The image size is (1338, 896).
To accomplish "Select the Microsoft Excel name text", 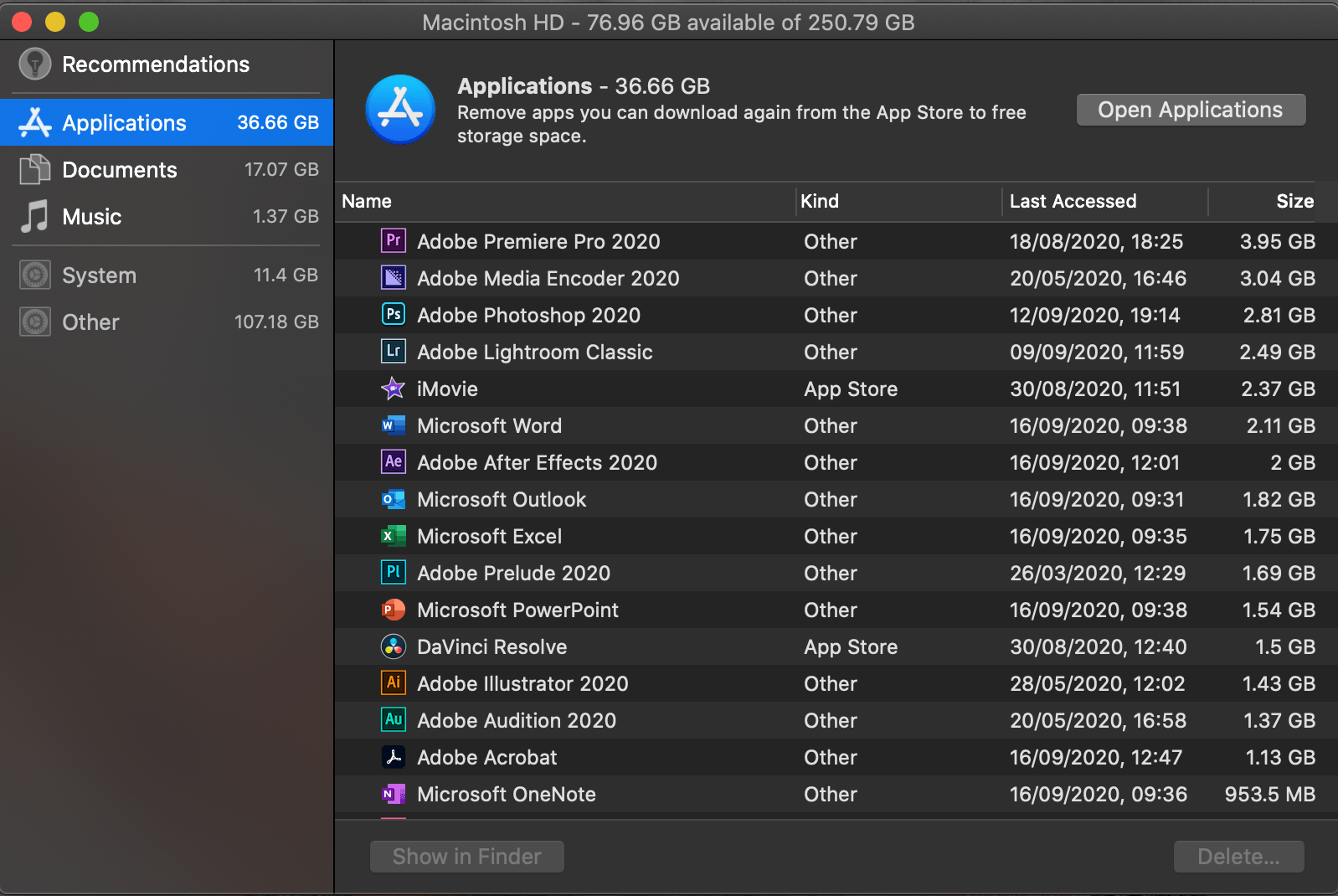I will [489, 536].
